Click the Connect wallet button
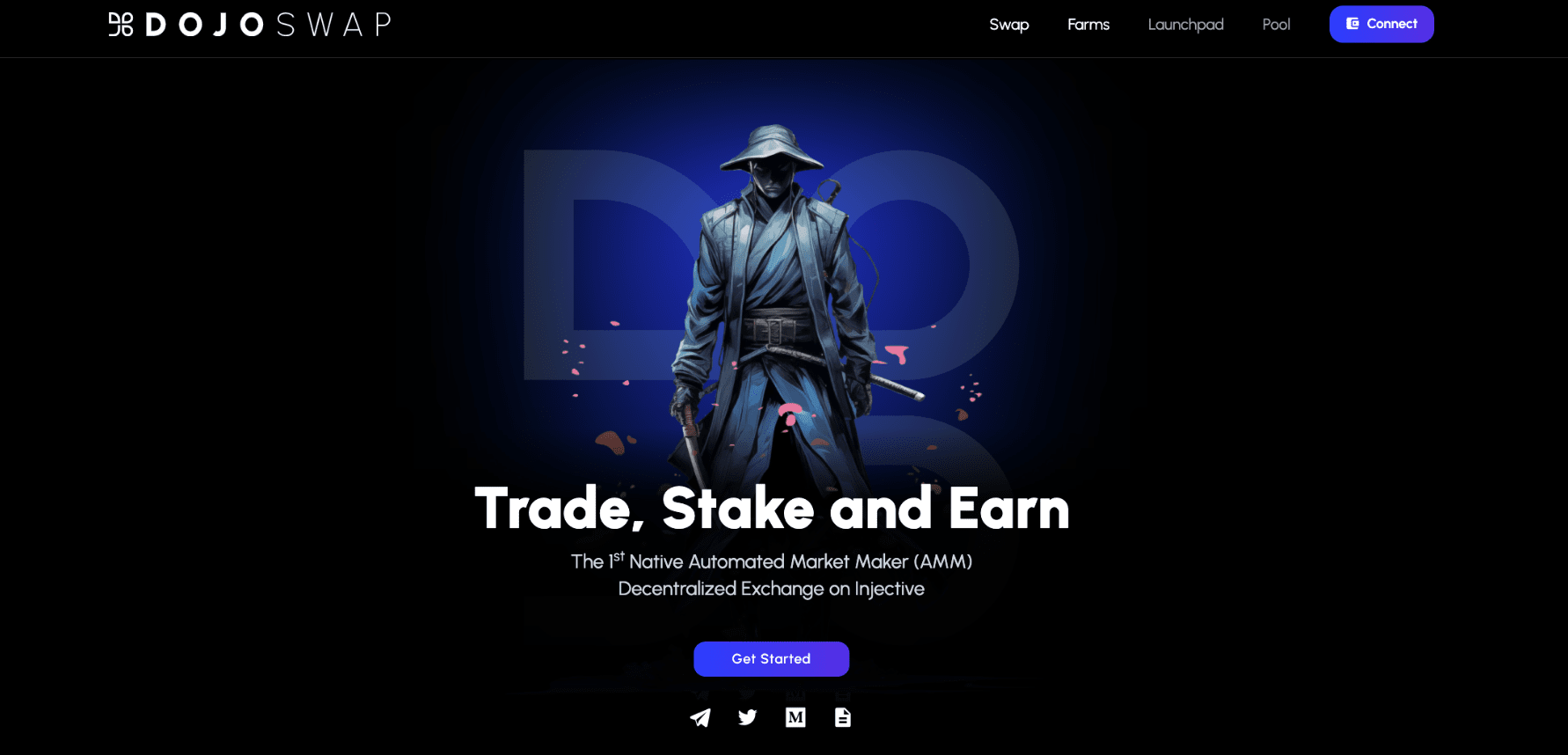Screen dimensions: 1568x755 point(1381,24)
